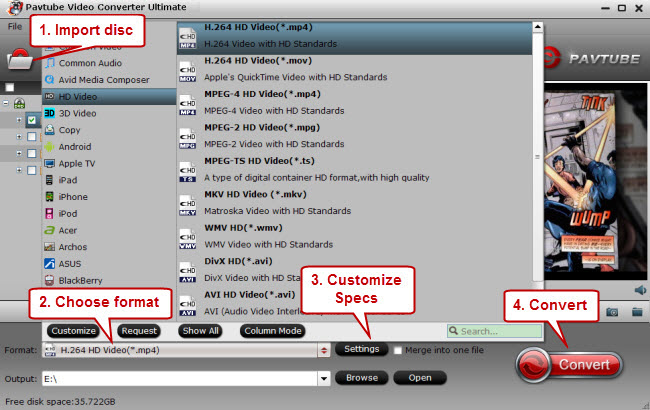This screenshot has height=410, width=650.
Task: Choose the Archos category
Action: click(109, 247)
